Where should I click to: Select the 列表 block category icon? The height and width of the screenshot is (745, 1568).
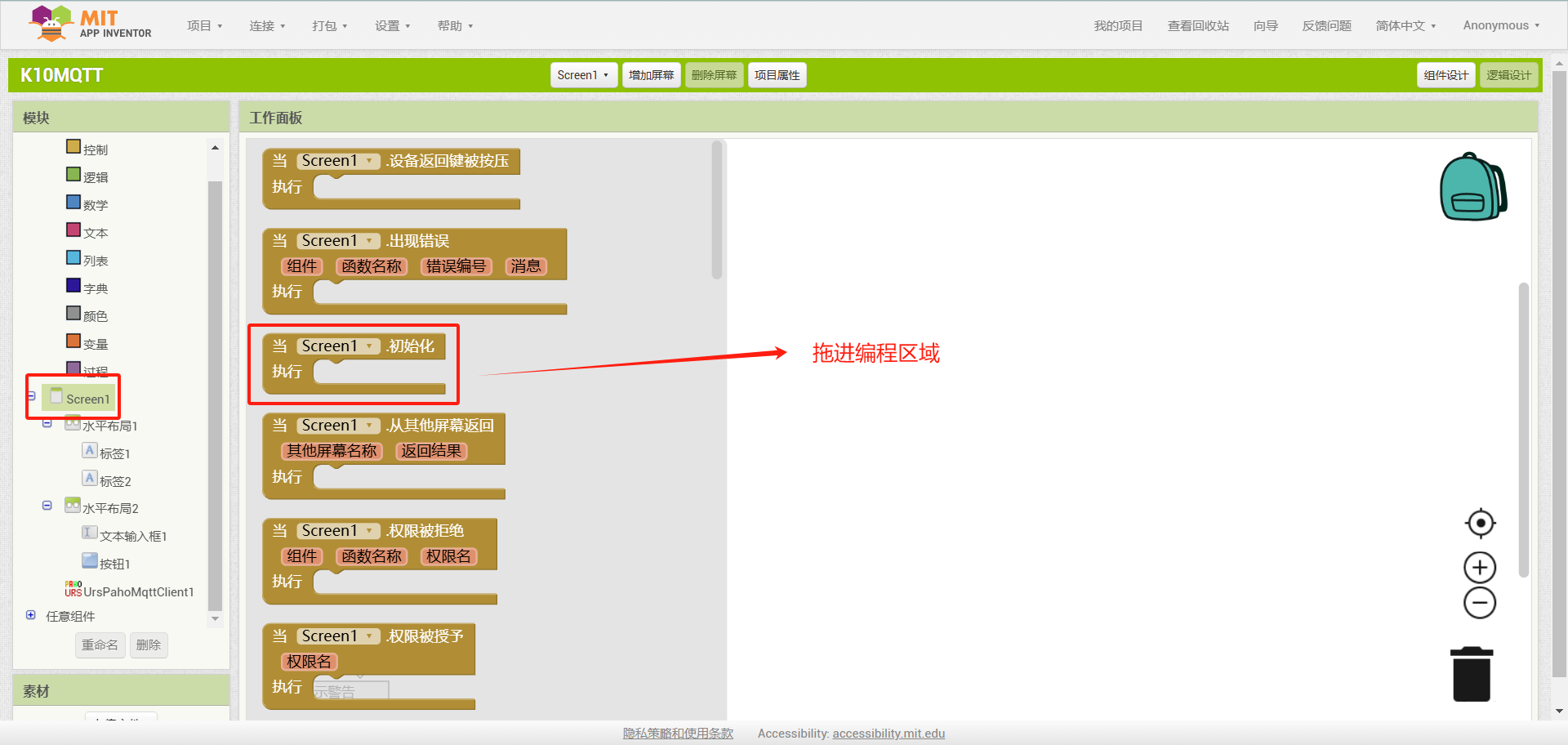[x=73, y=258]
